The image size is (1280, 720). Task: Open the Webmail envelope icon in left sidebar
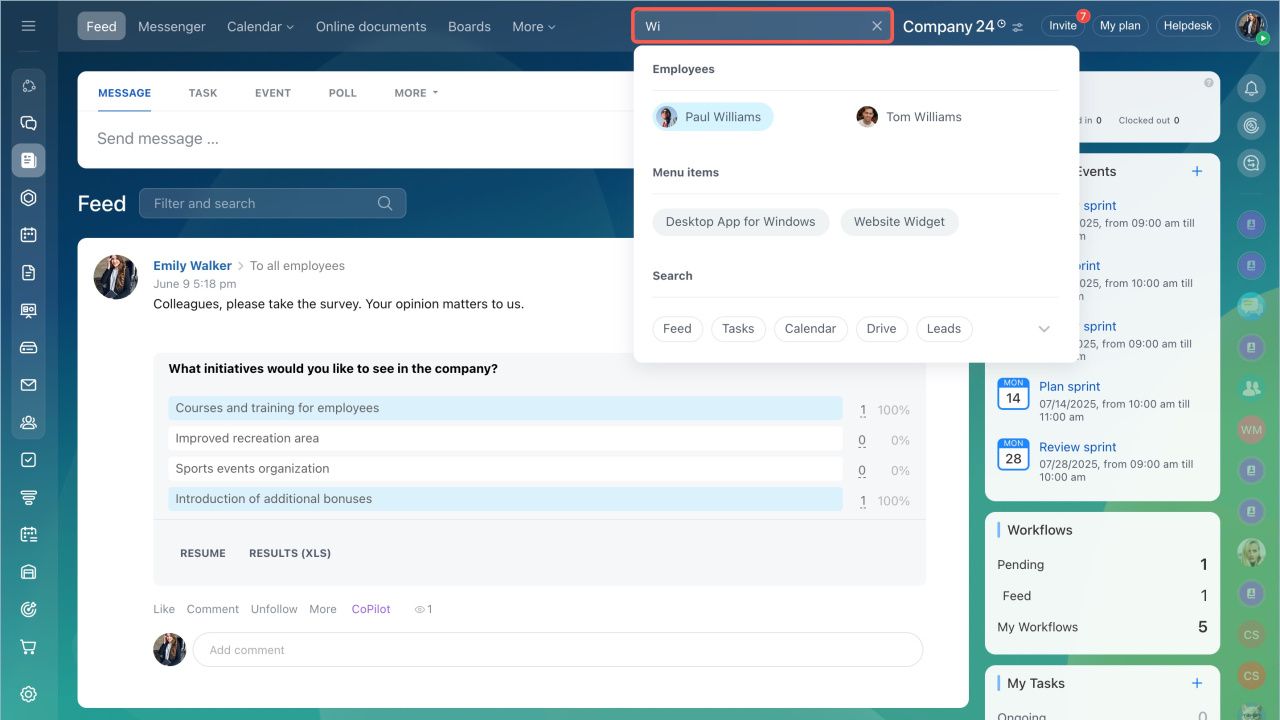pyautogui.click(x=28, y=385)
